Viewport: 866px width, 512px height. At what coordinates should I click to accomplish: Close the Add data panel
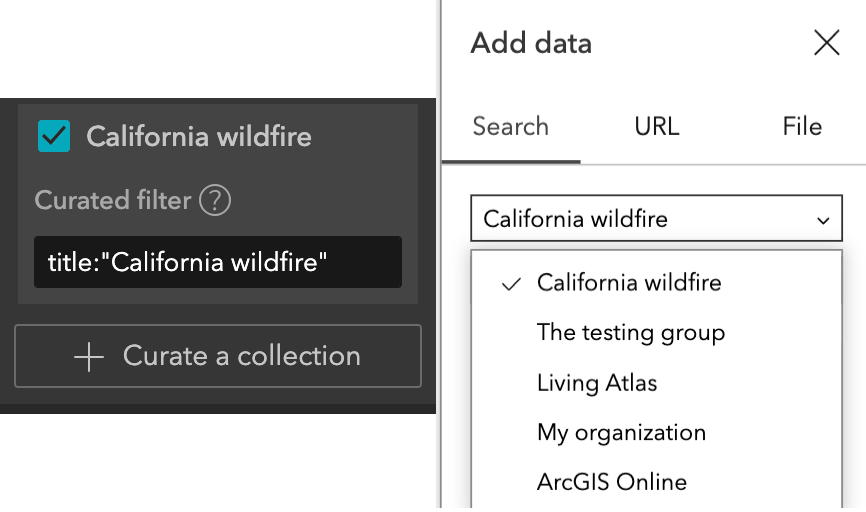826,43
